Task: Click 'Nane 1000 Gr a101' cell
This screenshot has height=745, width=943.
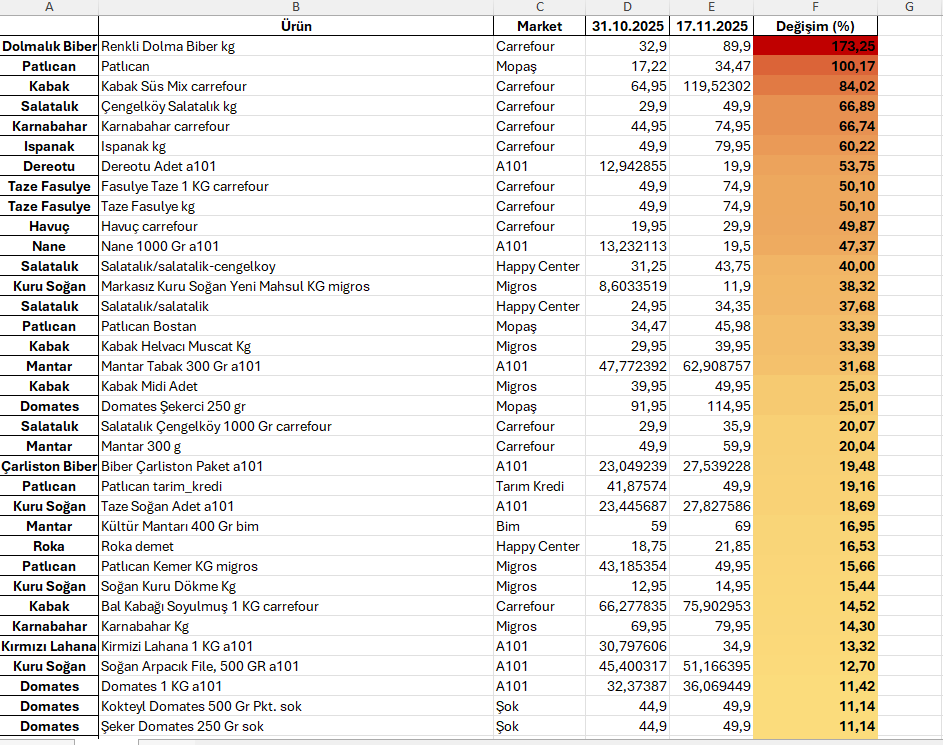Action: [x=296, y=246]
